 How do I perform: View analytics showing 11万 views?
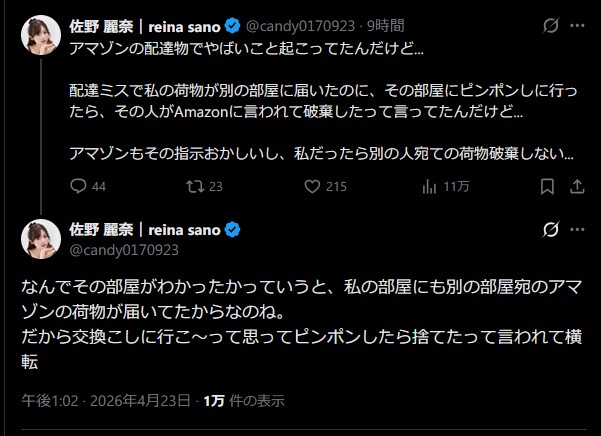[x=430, y=186]
